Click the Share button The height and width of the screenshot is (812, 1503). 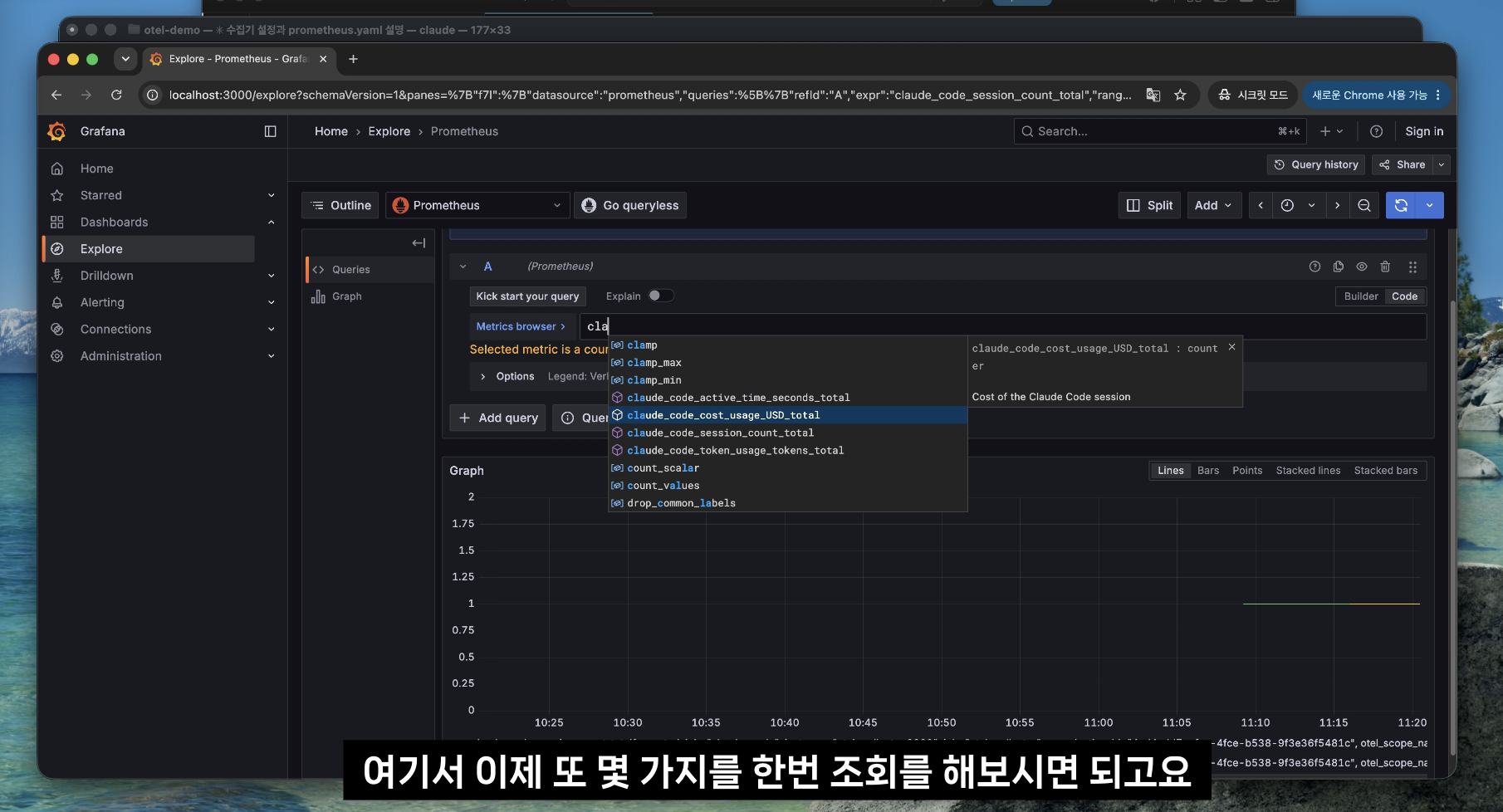pos(1403,164)
